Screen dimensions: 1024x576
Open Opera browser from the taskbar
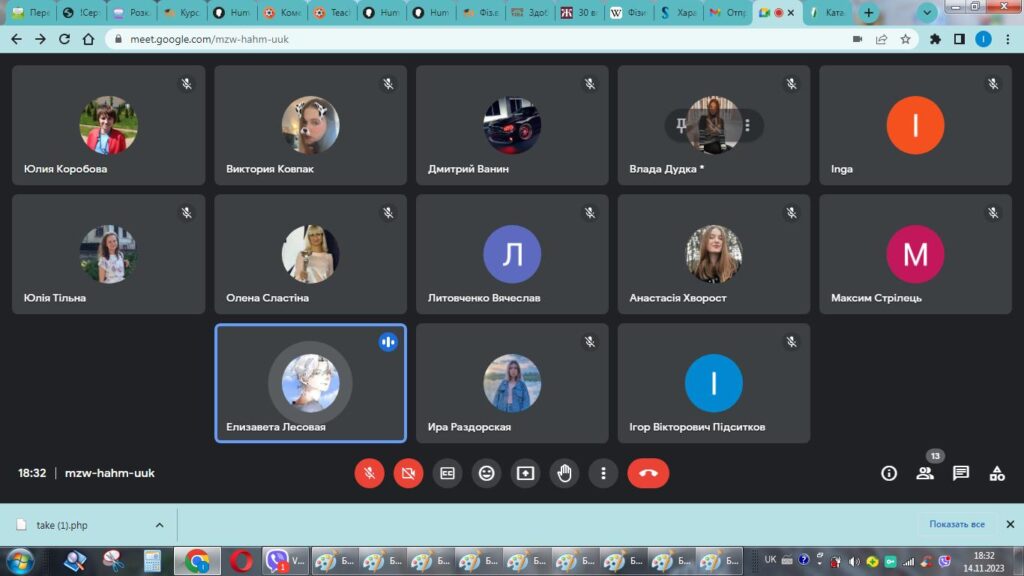click(x=241, y=561)
